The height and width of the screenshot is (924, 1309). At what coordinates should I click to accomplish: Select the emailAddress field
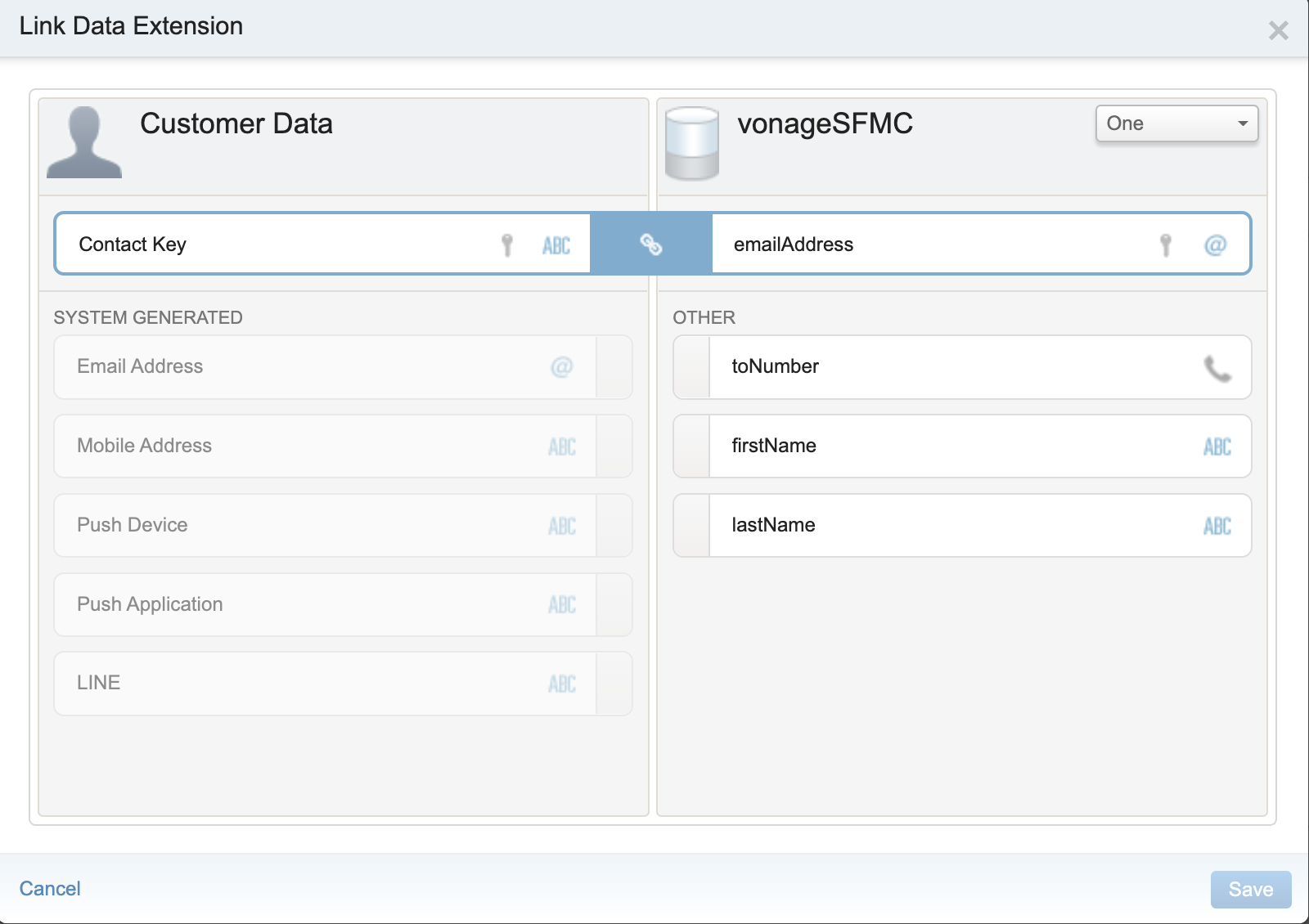pos(981,244)
